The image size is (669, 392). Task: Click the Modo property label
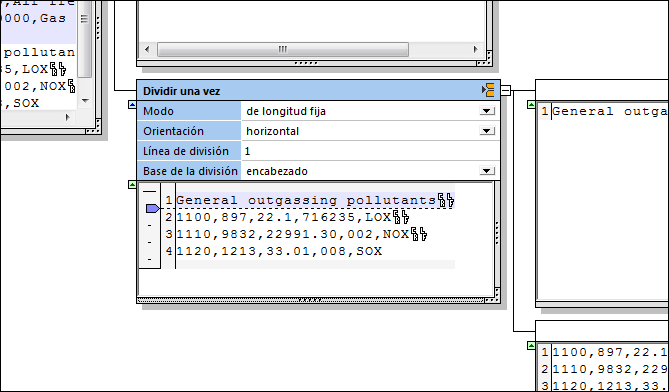(x=158, y=111)
